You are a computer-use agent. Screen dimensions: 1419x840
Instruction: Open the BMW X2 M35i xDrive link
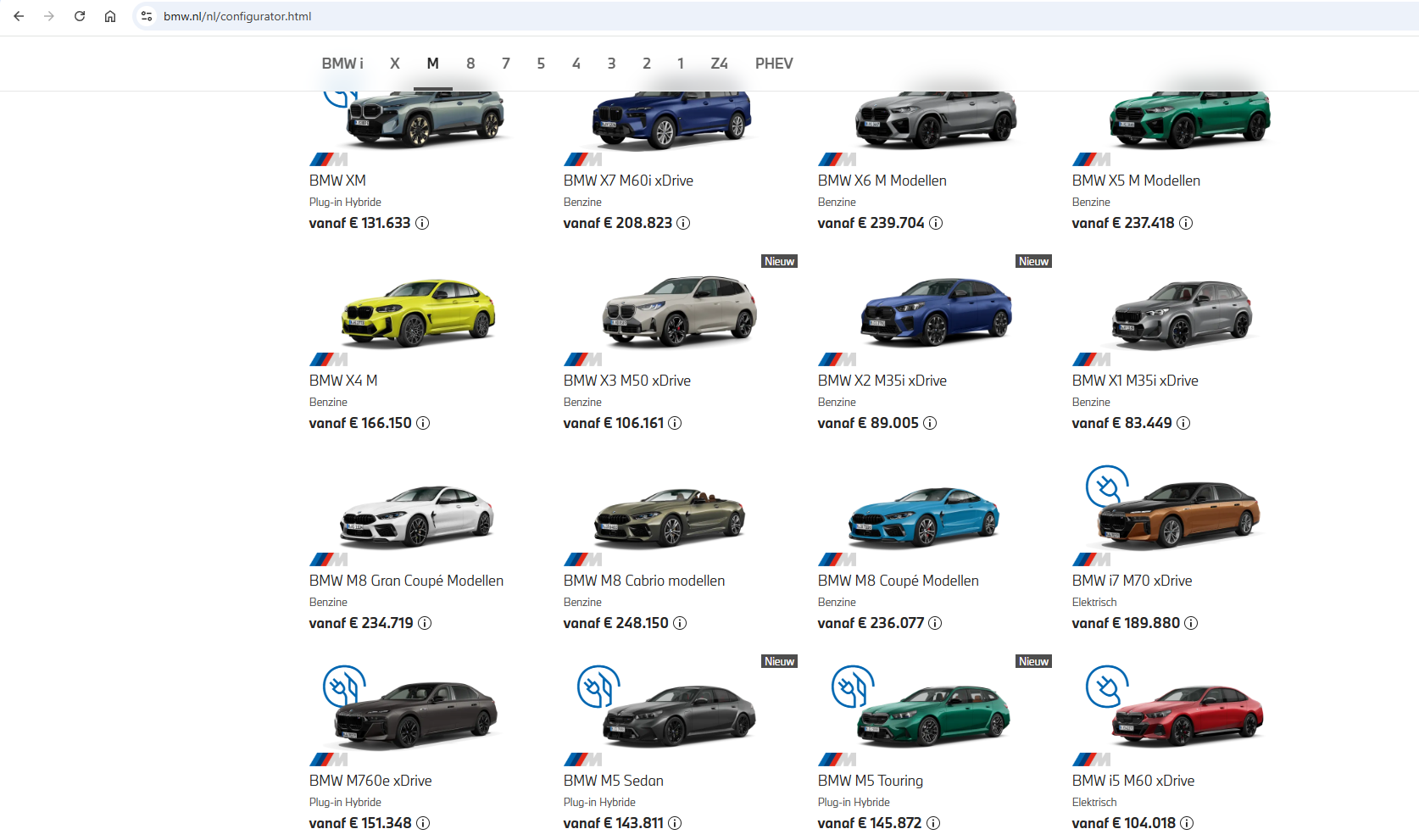pyautogui.click(x=882, y=381)
